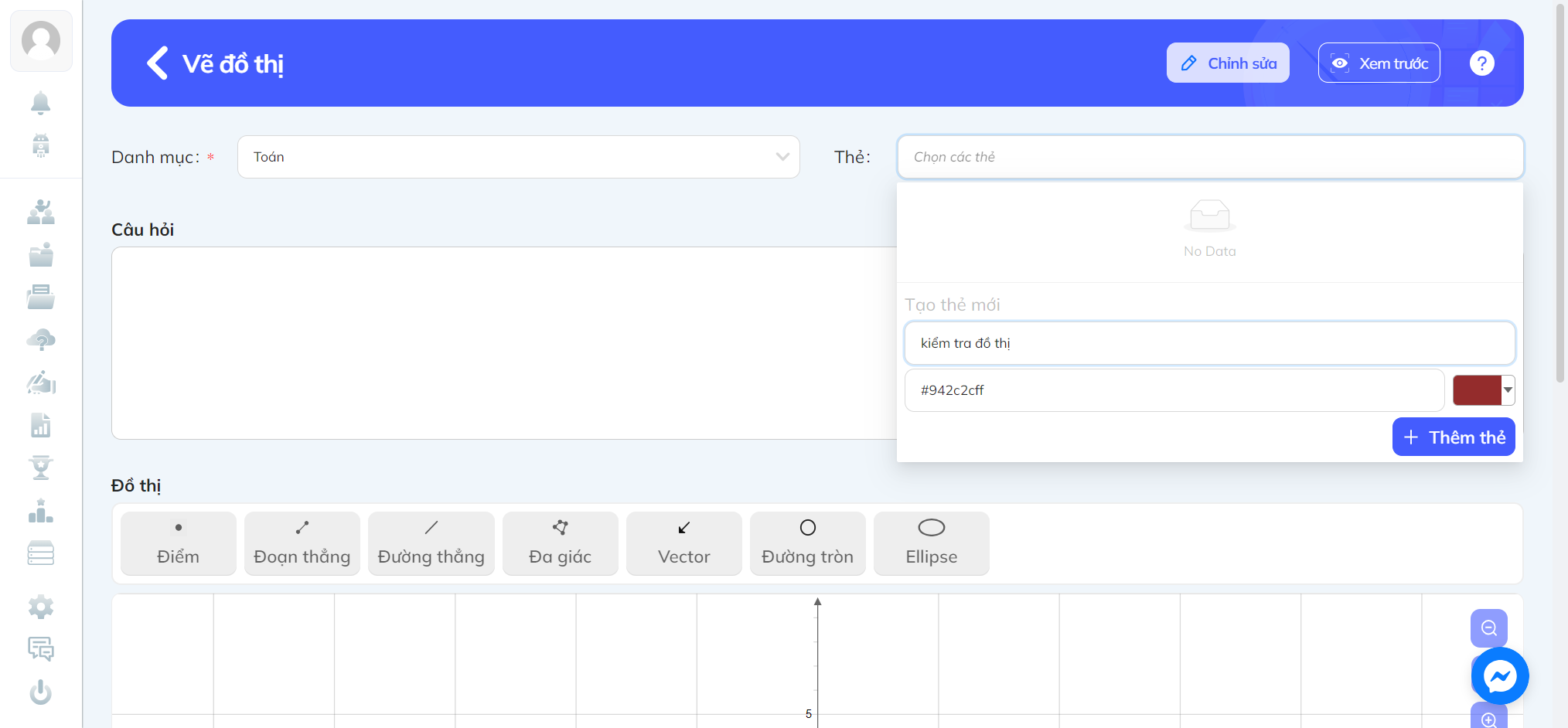The image size is (1568, 728).
Task: Focus the Chọn các thẻ tag selector
Action: coord(1210,157)
